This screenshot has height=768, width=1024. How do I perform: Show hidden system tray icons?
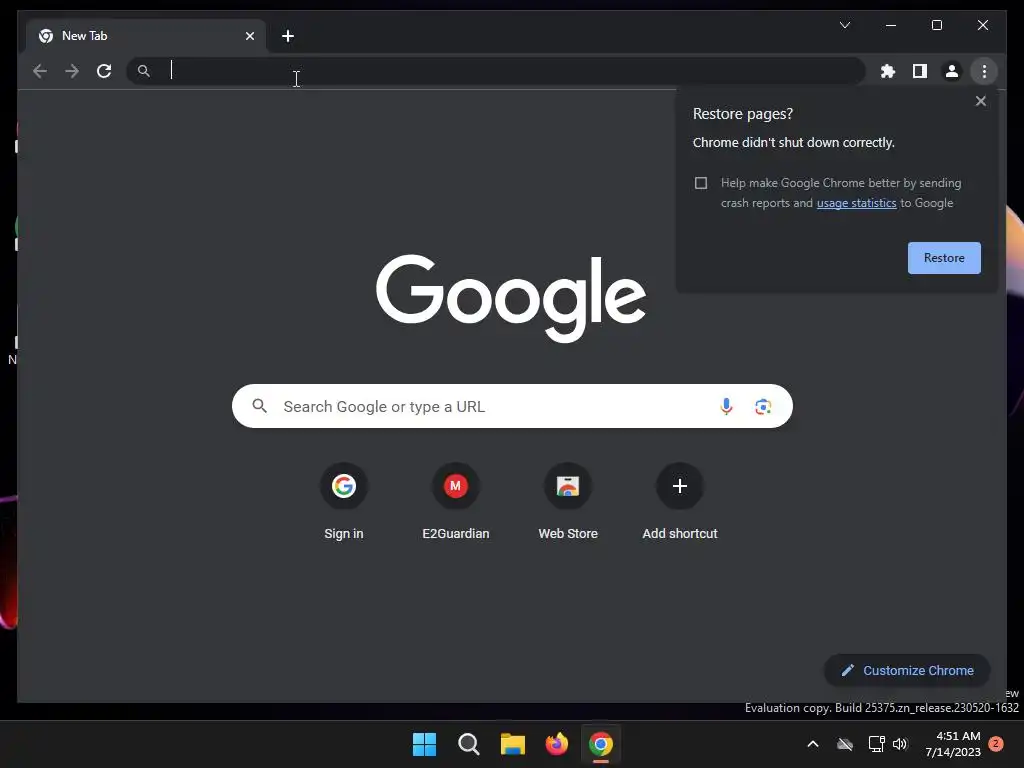812,744
